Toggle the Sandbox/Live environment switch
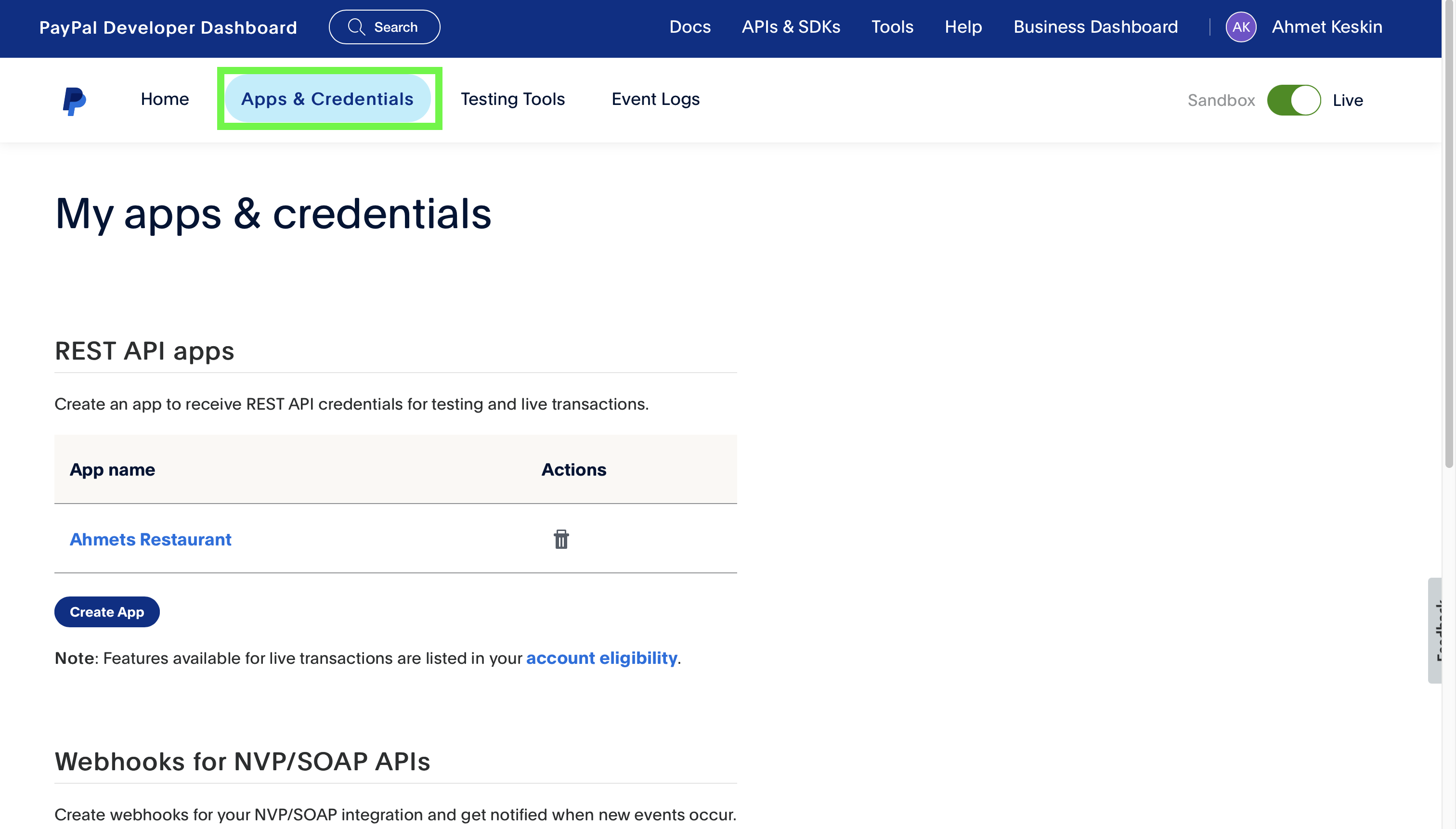Image resolution: width=1456 pixels, height=829 pixels. pyautogui.click(x=1293, y=100)
